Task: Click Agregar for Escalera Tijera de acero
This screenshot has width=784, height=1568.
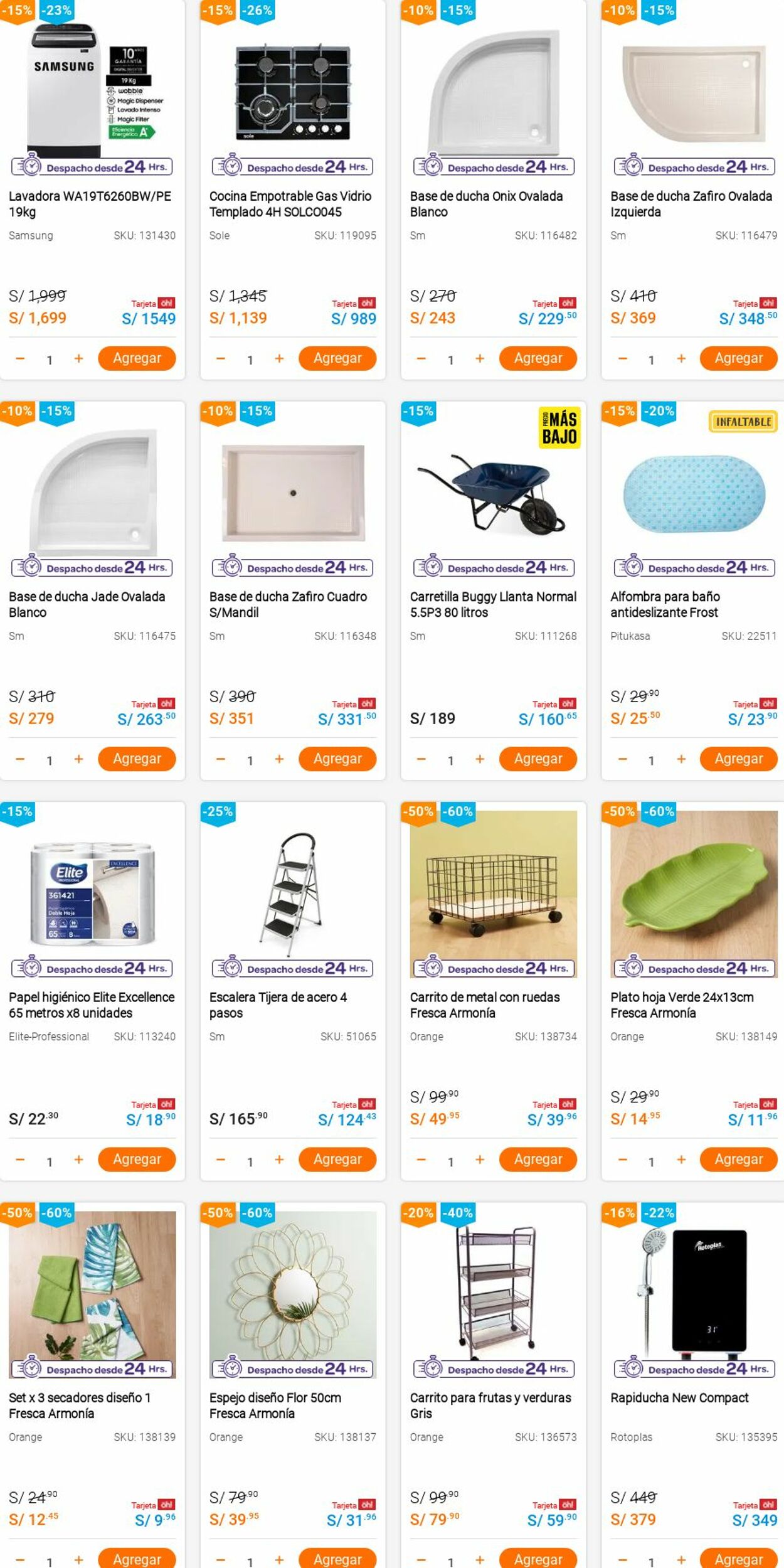Action: pyautogui.click(x=337, y=1159)
